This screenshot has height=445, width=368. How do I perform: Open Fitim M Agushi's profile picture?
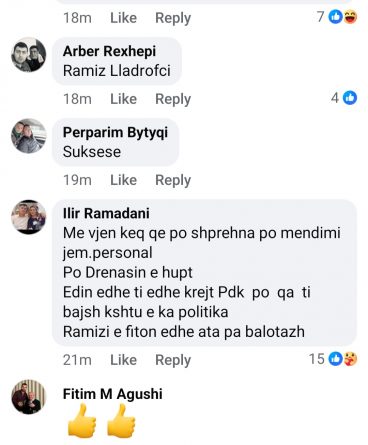pyautogui.click(x=29, y=397)
